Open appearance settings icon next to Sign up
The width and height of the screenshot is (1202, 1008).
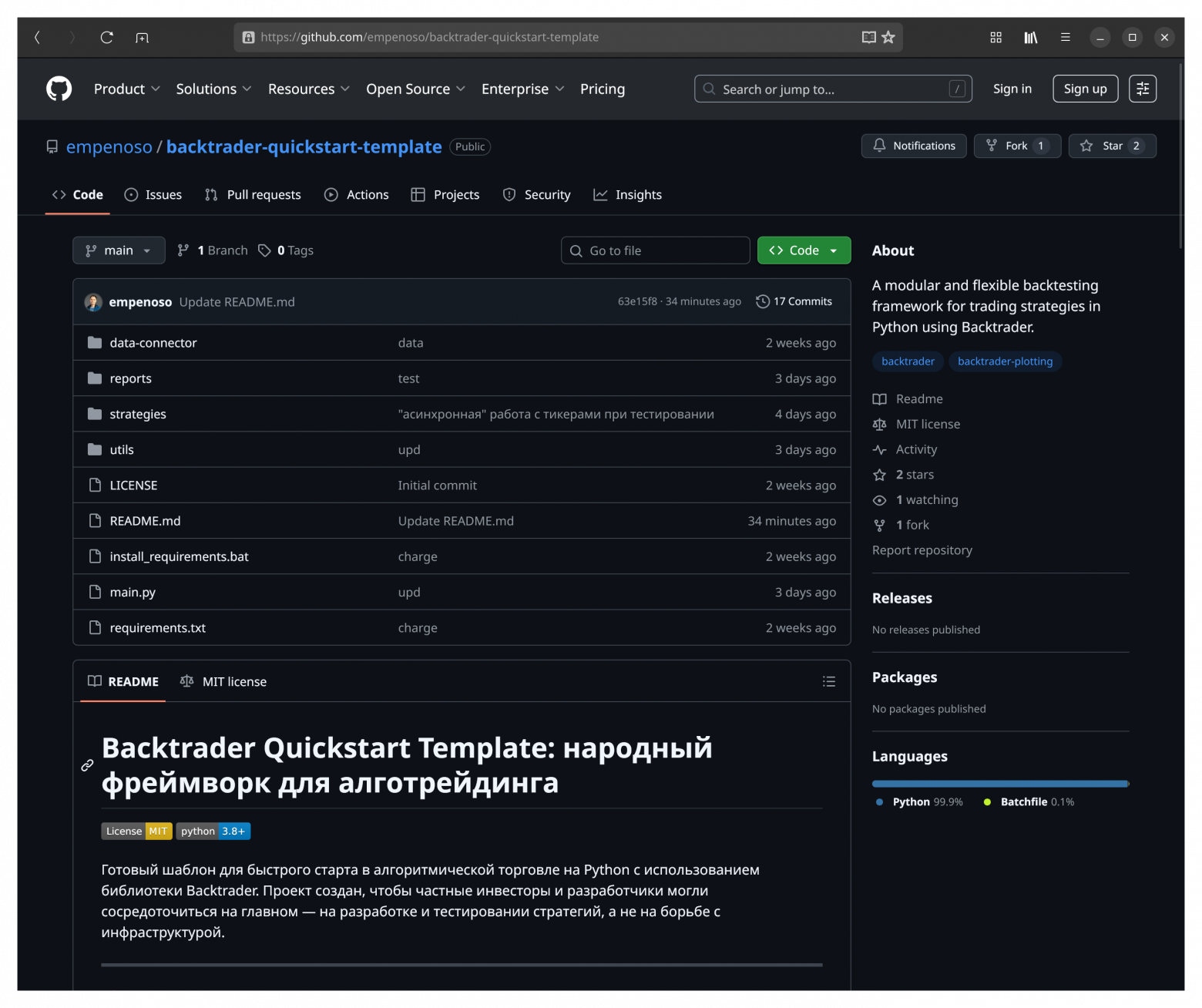tap(1143, 89)
